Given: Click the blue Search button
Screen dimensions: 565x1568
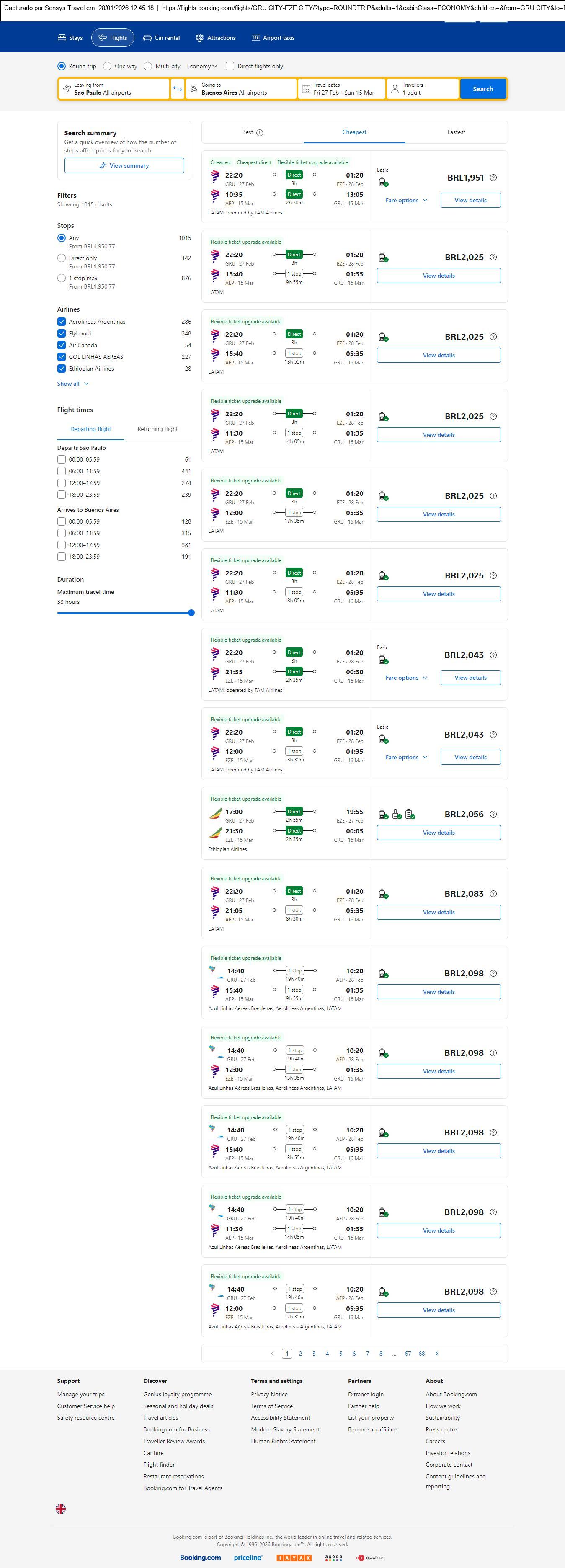Looking at the screenshot, I should click(483, 89).
